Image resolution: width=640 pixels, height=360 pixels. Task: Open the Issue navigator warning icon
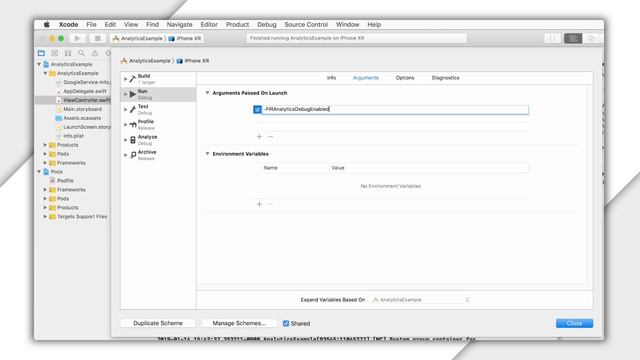coord(95,53)
